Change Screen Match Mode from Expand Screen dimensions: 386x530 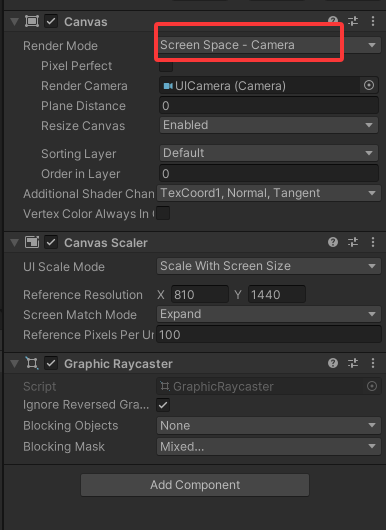pos(269,314)
